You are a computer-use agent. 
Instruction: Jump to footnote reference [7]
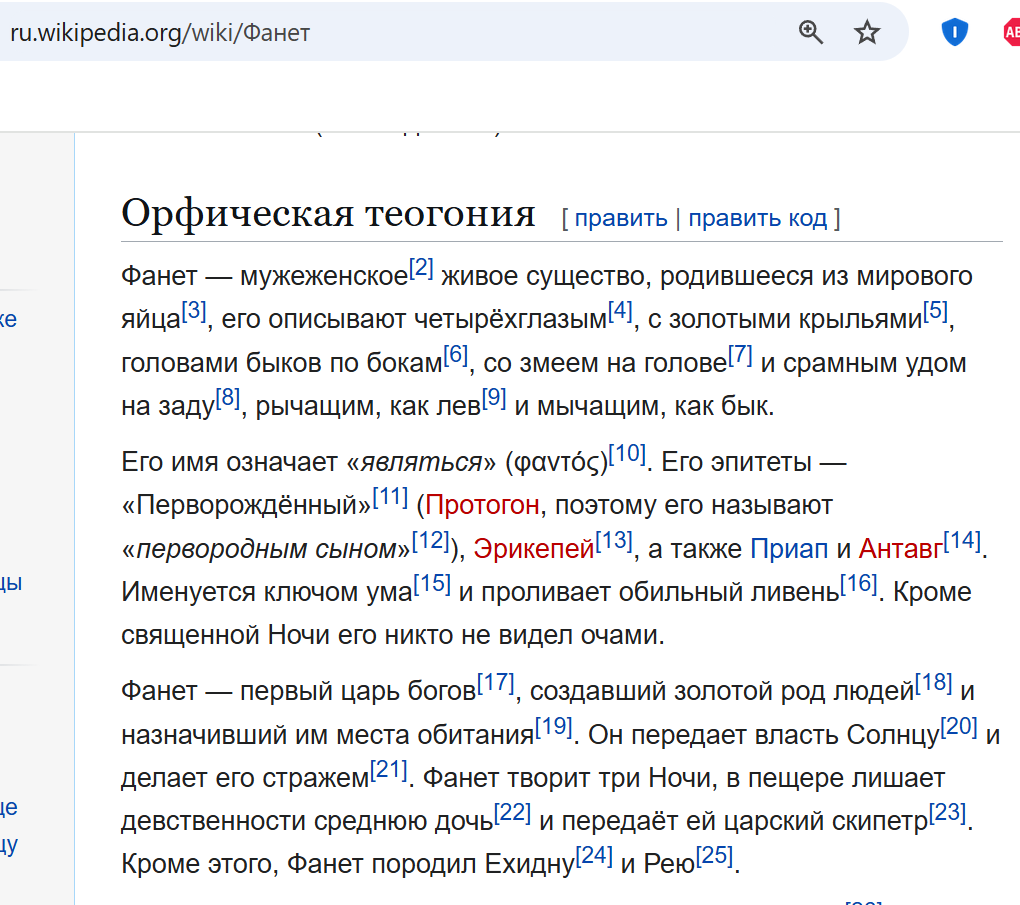point(740,355)
